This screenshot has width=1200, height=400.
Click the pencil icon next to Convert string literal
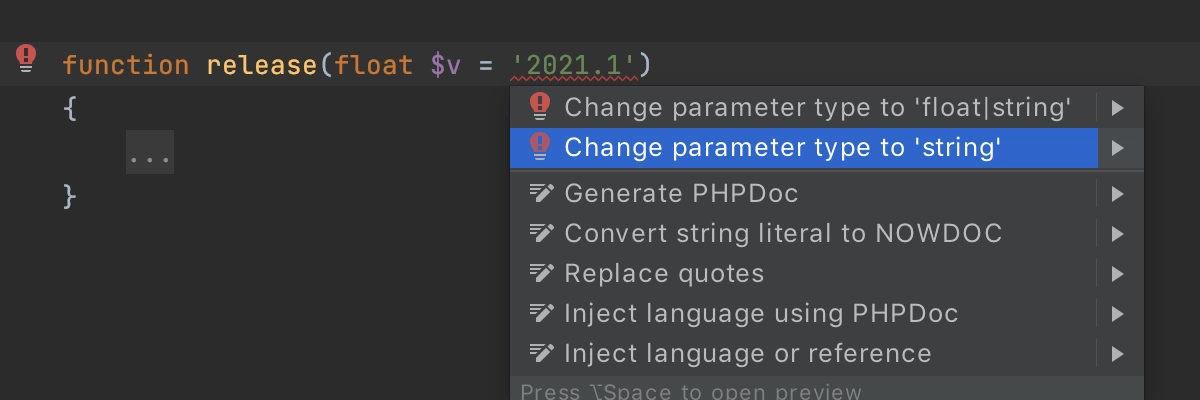[x=541, y=233]
